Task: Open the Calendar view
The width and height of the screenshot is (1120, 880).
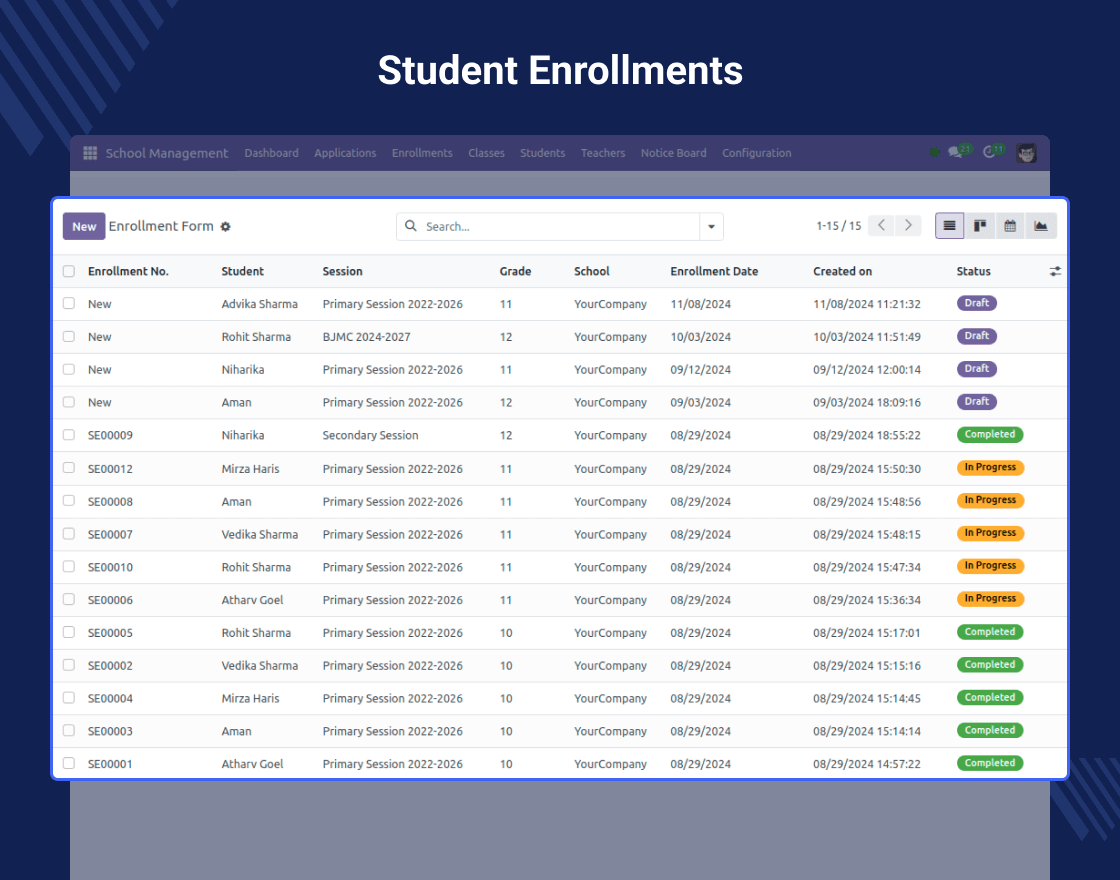Action: pos(1010,226)
